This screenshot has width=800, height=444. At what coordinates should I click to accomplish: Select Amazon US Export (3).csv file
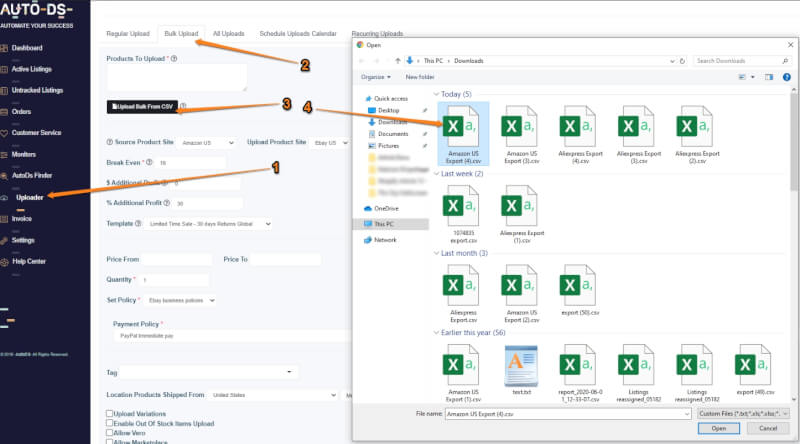(521, 134)
